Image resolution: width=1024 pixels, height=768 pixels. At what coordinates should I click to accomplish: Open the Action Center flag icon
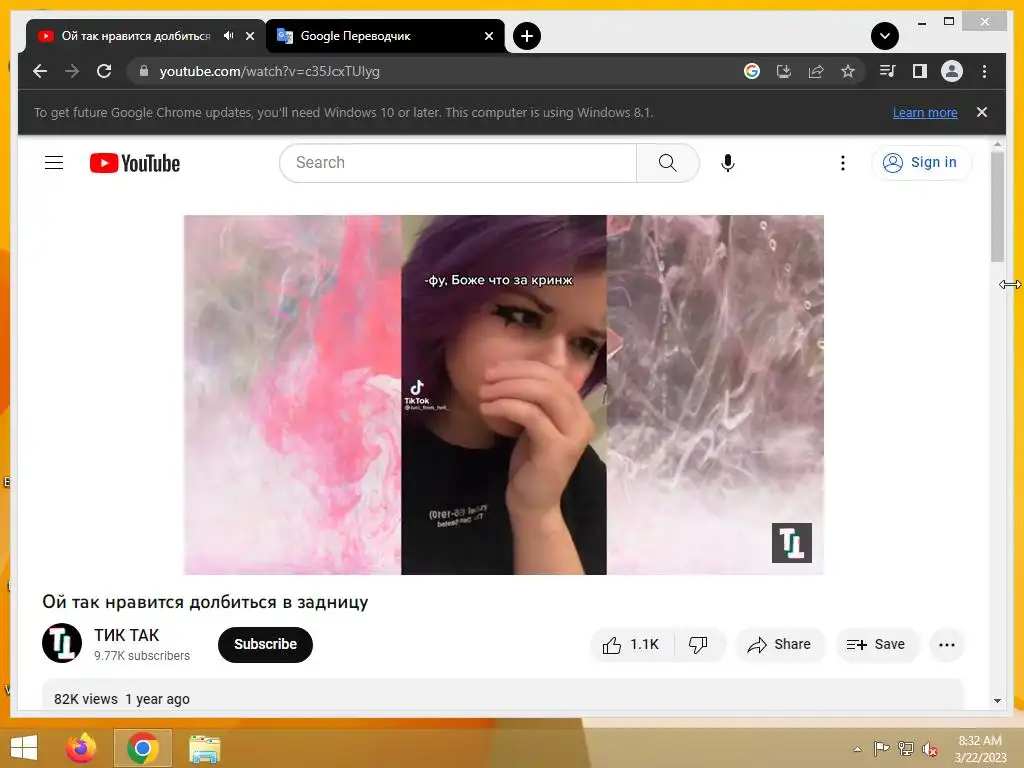pyautogui.click(x=882, y=749)
